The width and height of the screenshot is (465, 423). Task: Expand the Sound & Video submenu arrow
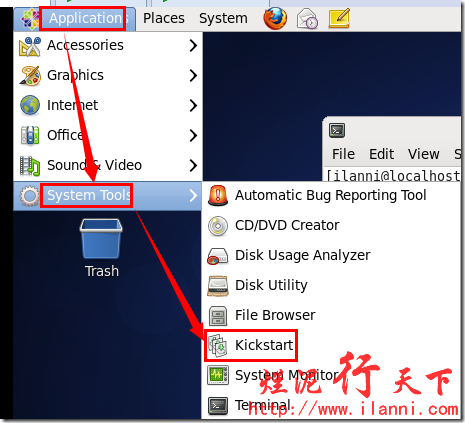click(x=193, y=165)
